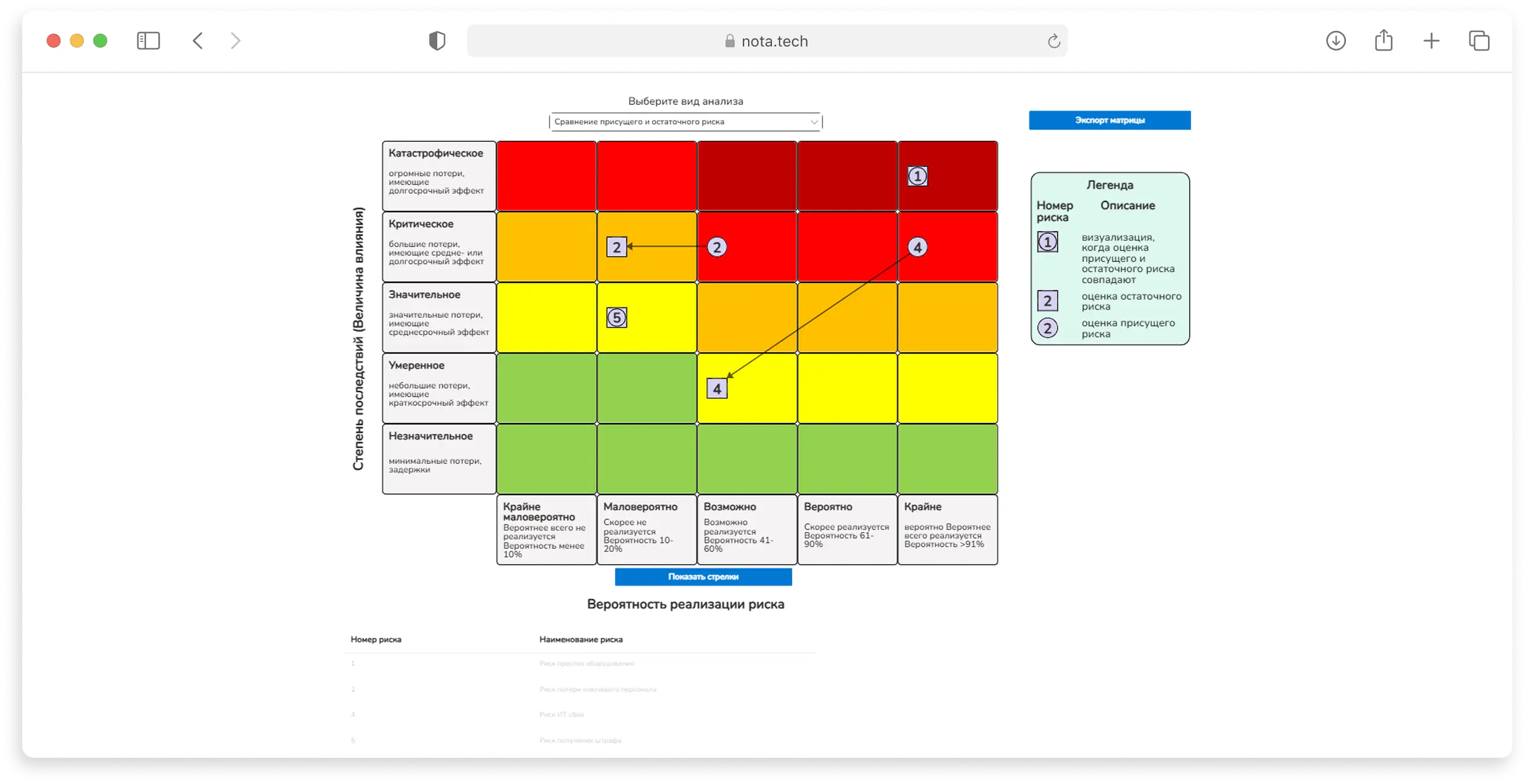This screenshot has height=784, width=1527.
Task: Click the circle 2 icon in the legend
Action: (x=1047, y=328)
